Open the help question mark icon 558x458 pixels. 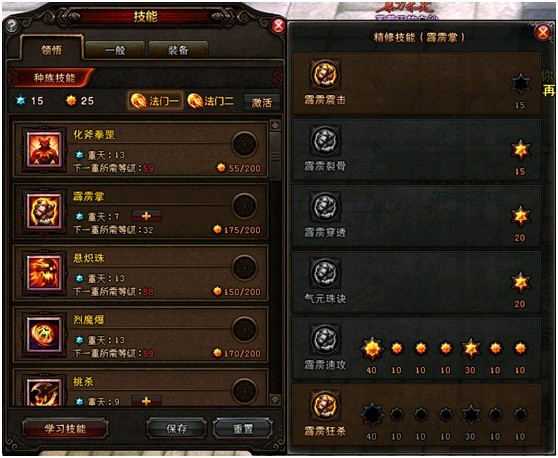(x=12, y=26)
